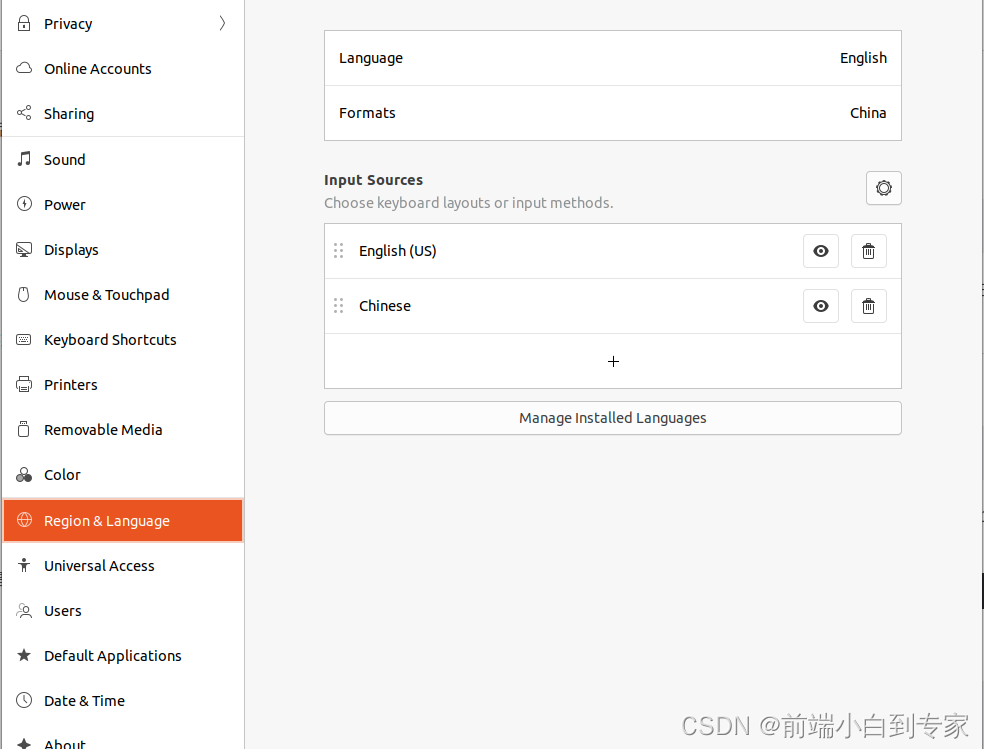
Task: Click the Keyboard Shortcuts keyboard icon
Action: [x=24, y=339]
